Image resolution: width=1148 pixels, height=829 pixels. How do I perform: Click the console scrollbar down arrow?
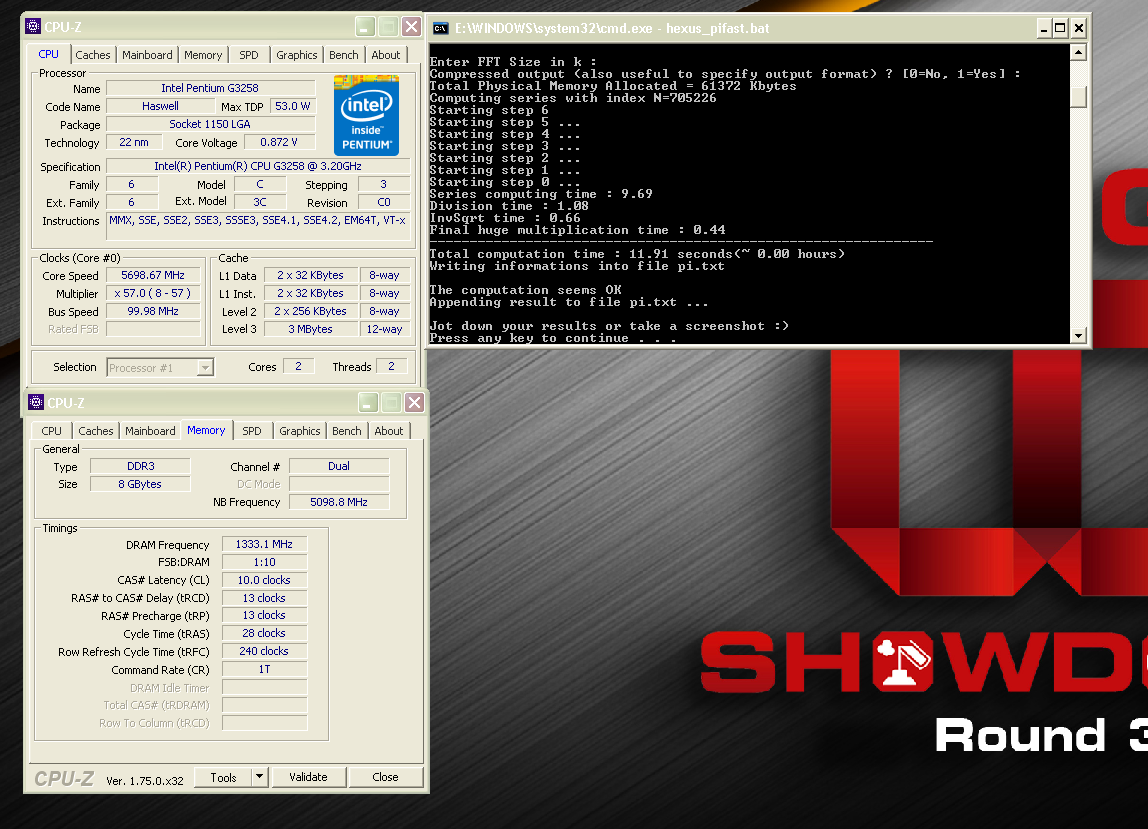click(x=1078, y=336)
